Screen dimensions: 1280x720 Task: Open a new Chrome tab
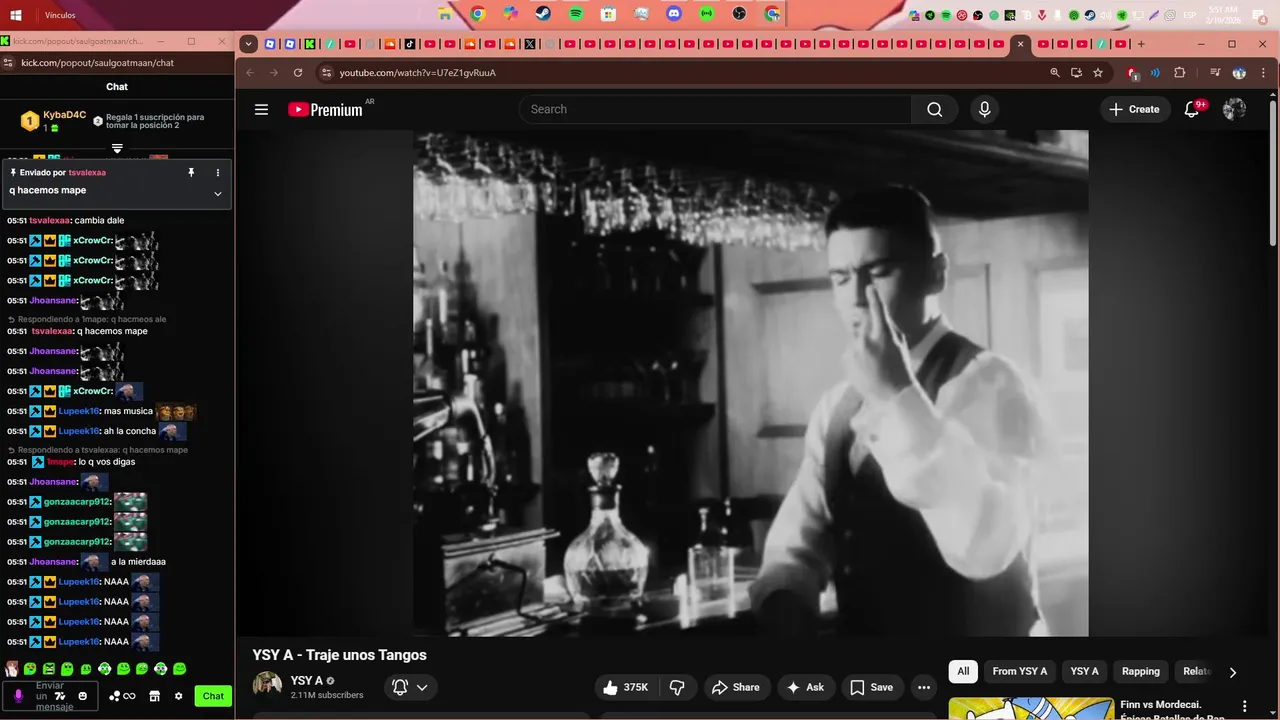(1141, 44)
